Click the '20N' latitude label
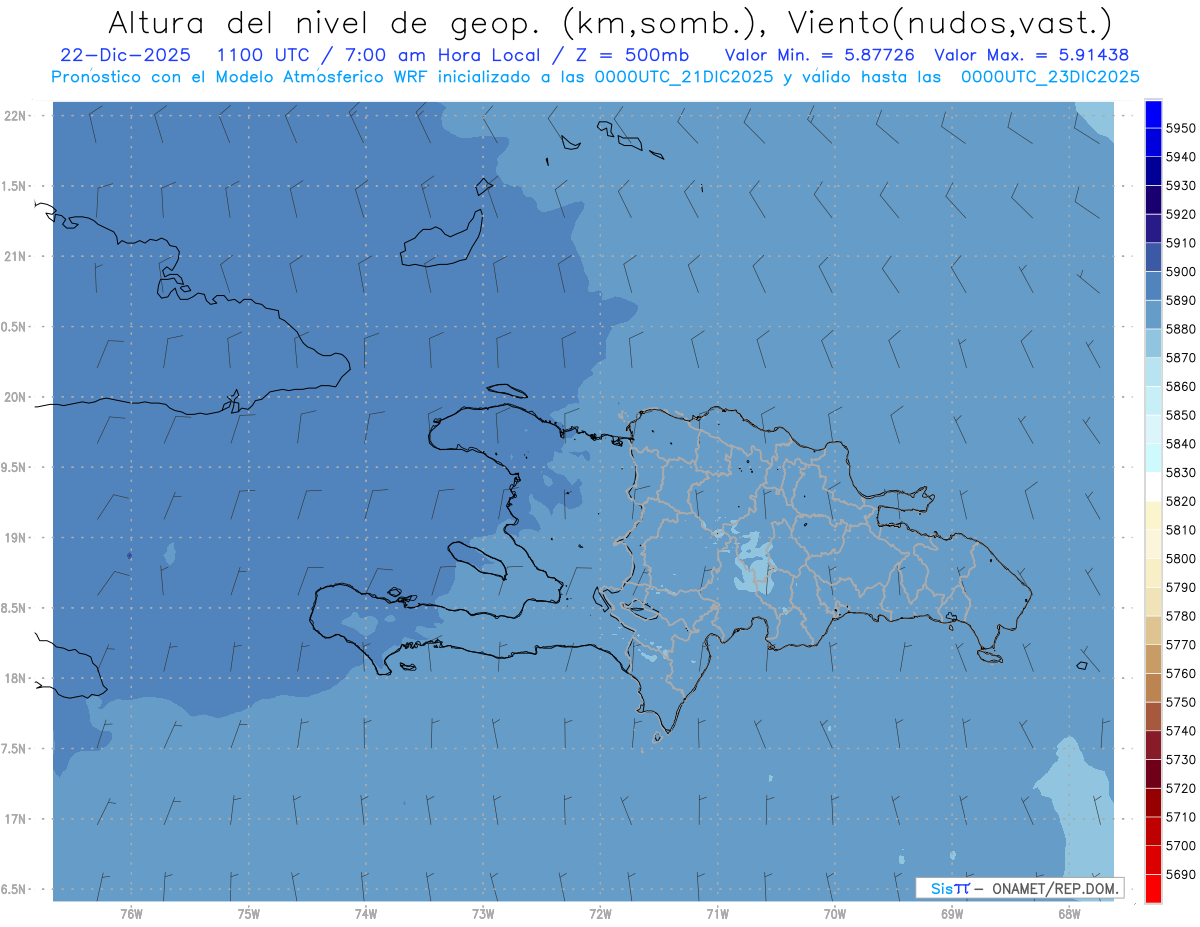 (16, 397)
